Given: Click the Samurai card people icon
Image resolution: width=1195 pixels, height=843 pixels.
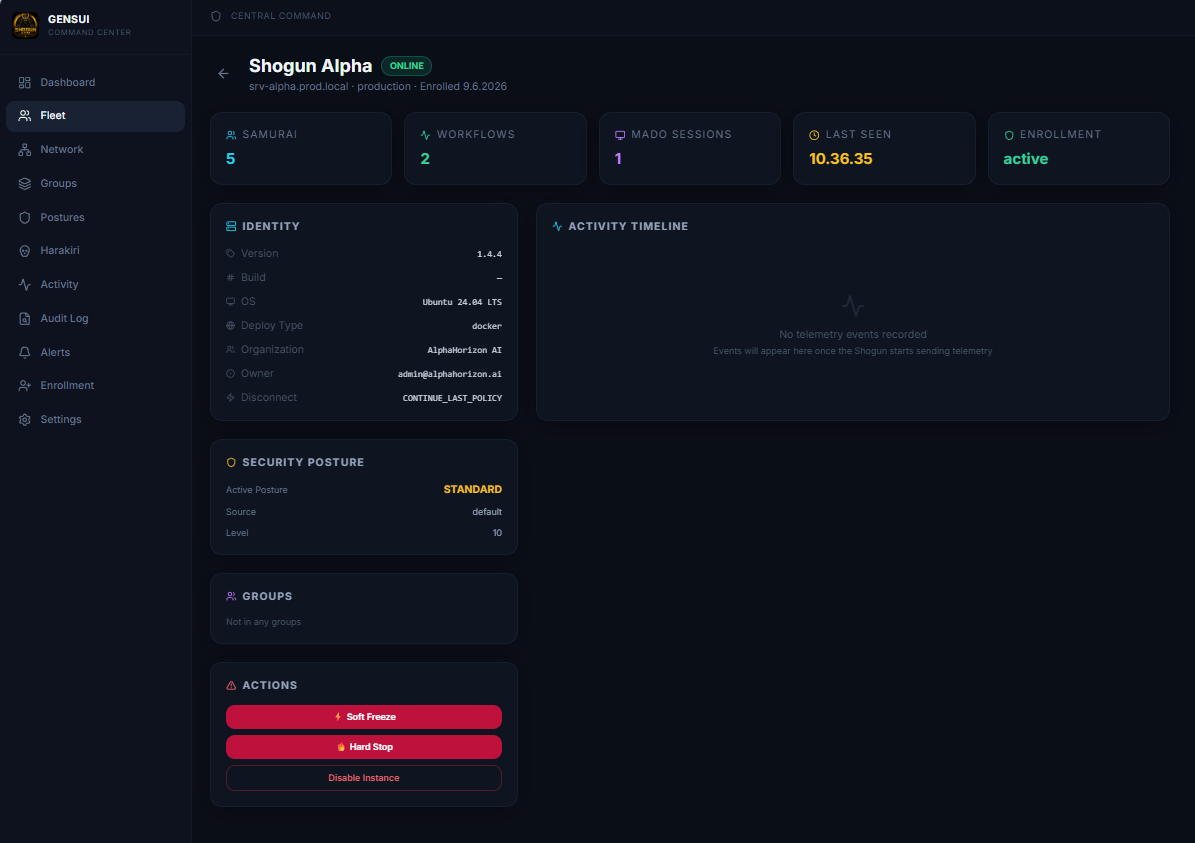Looking at the screenshot, I should click(x=231, y=135).
